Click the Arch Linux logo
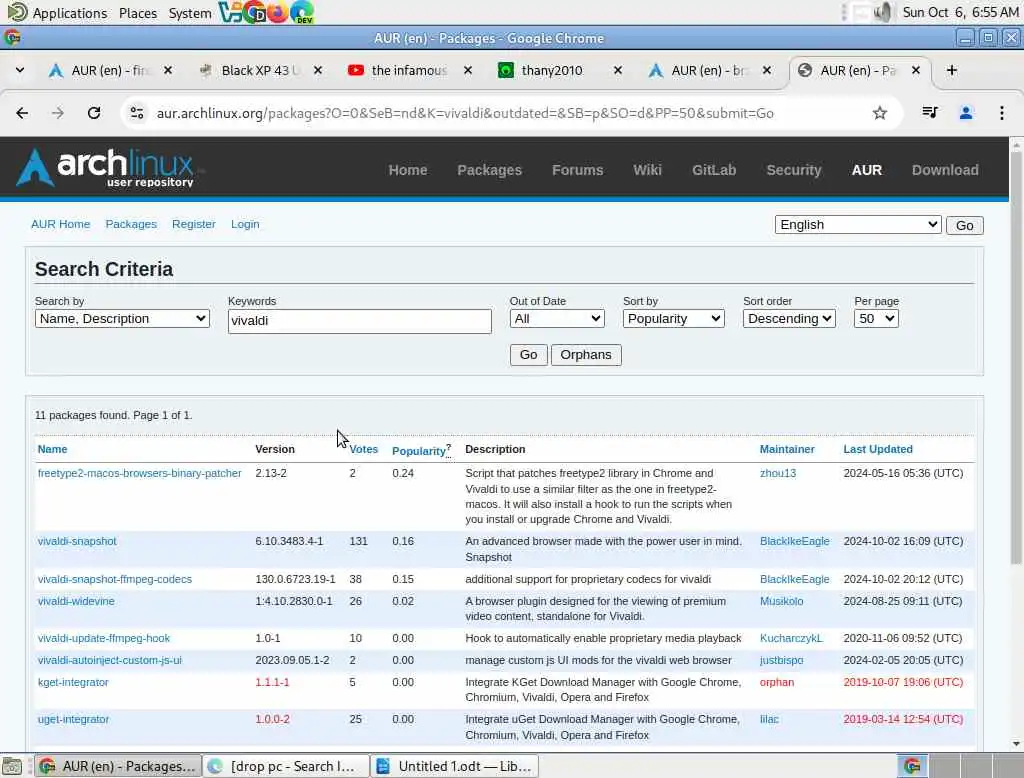 tap(106, 168)
